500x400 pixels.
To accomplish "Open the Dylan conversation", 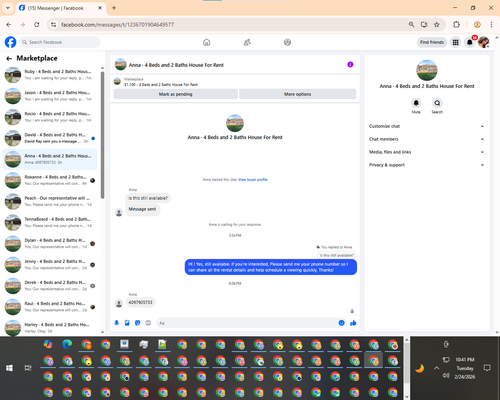I will (50, 244).
